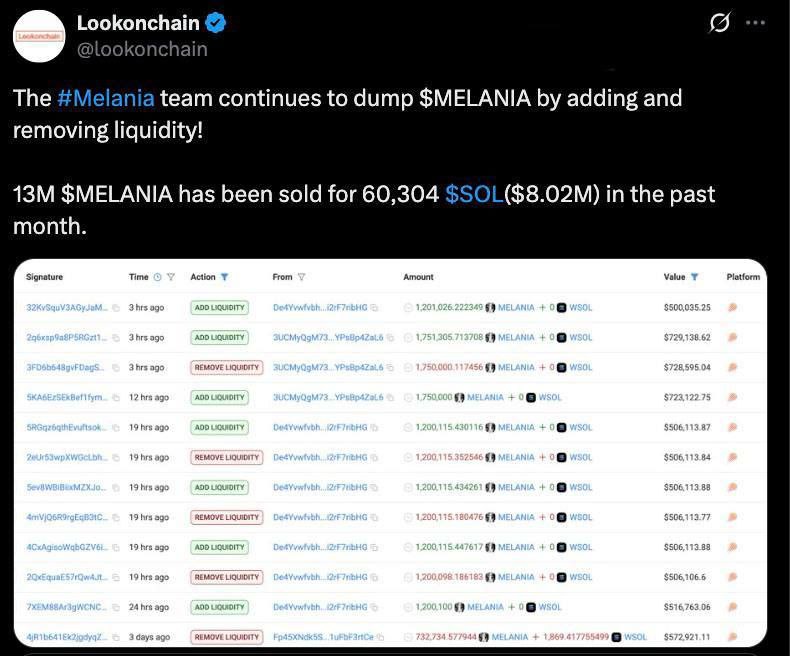This screenshot has height=656, width=790.
Task: Open the $SOL cashtag link
Action: point(474,194)
